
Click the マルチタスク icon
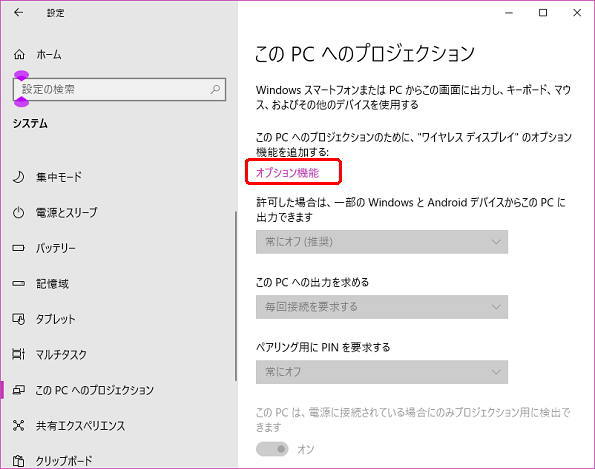[19, 354]
